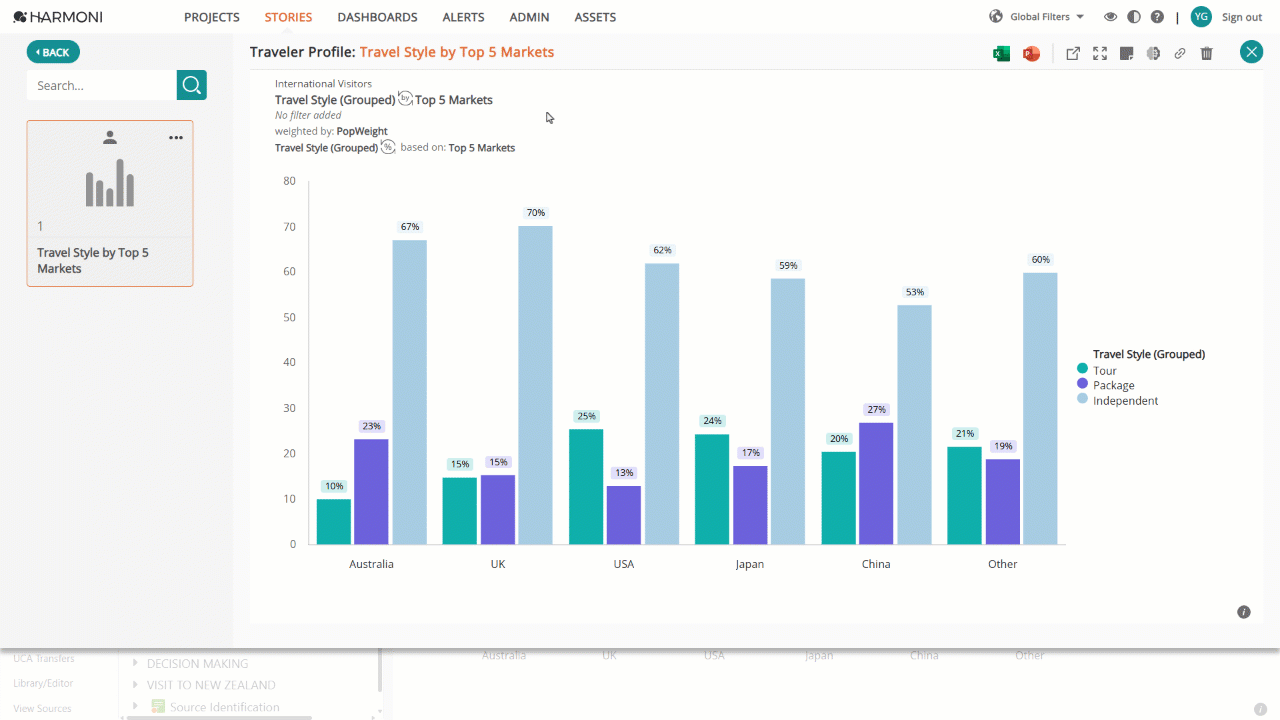
Task: Expand the chart to fullscreen
Action: tap(1100, 54)
